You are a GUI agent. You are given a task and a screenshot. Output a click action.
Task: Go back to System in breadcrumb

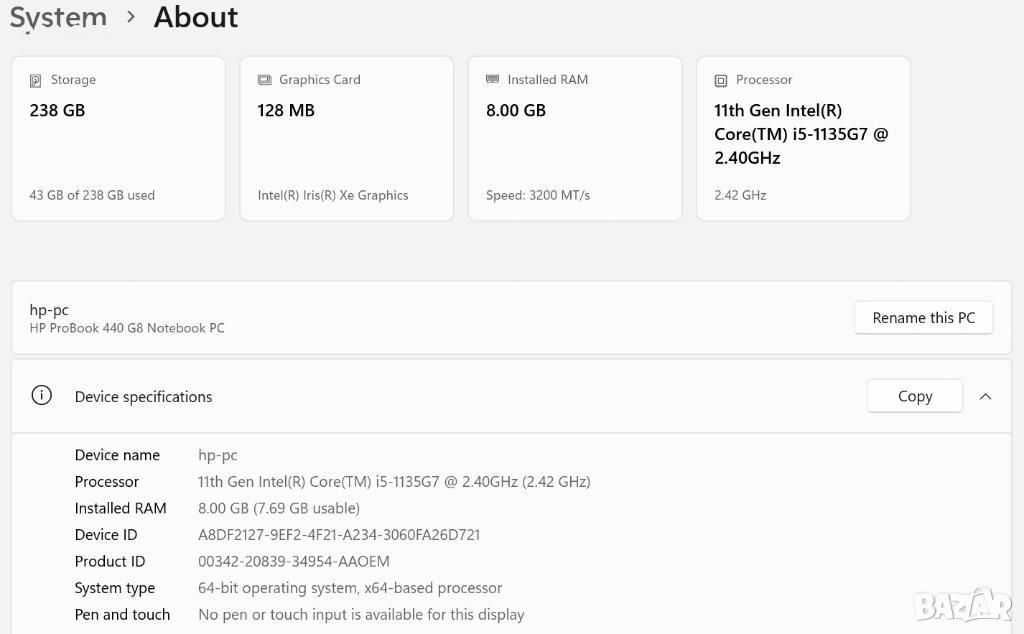click(x=58, y=18)
